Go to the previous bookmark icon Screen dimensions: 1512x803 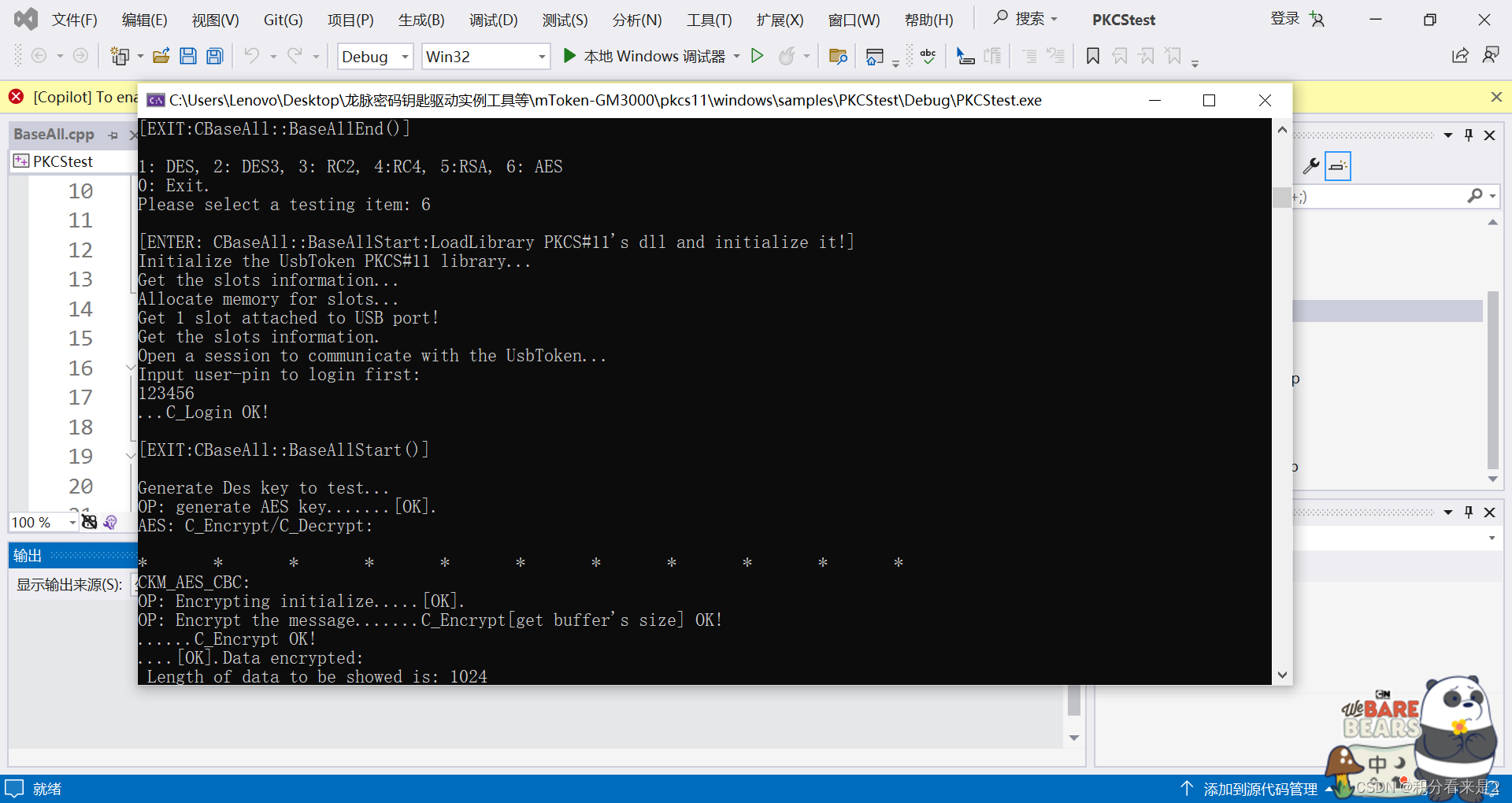[x=1120, y=56]
